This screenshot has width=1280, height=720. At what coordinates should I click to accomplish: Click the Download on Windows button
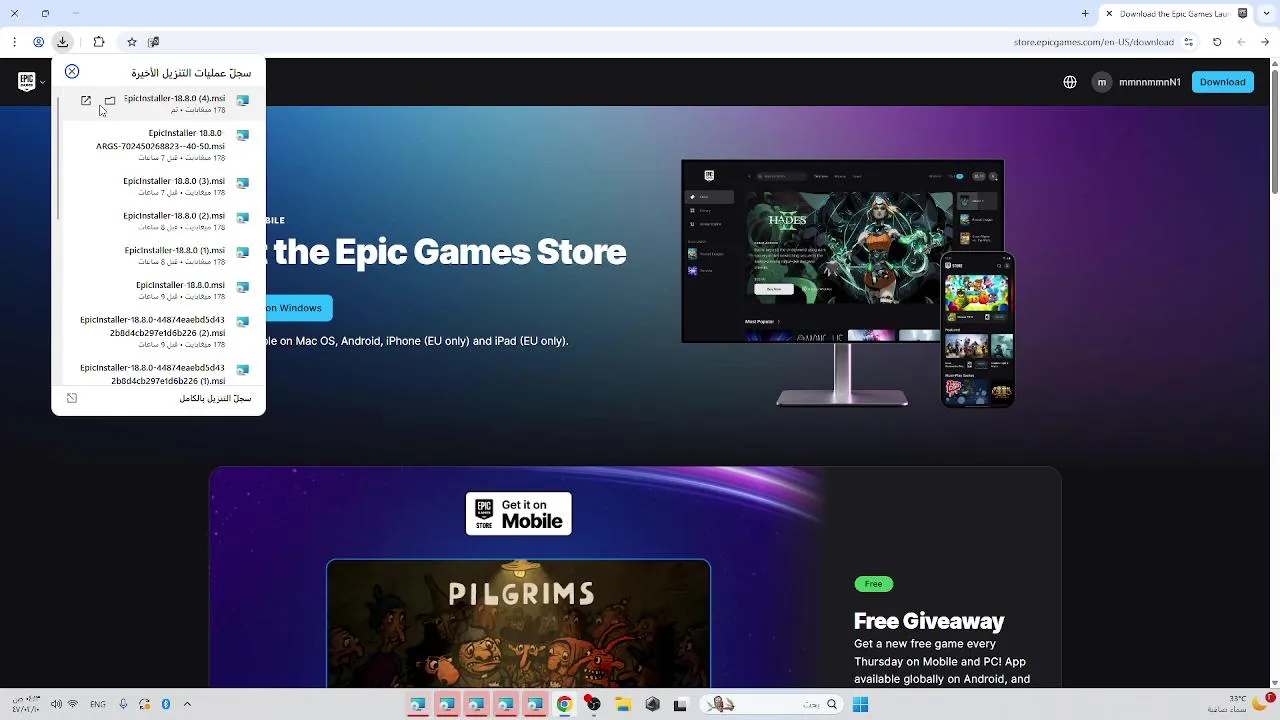297,308
